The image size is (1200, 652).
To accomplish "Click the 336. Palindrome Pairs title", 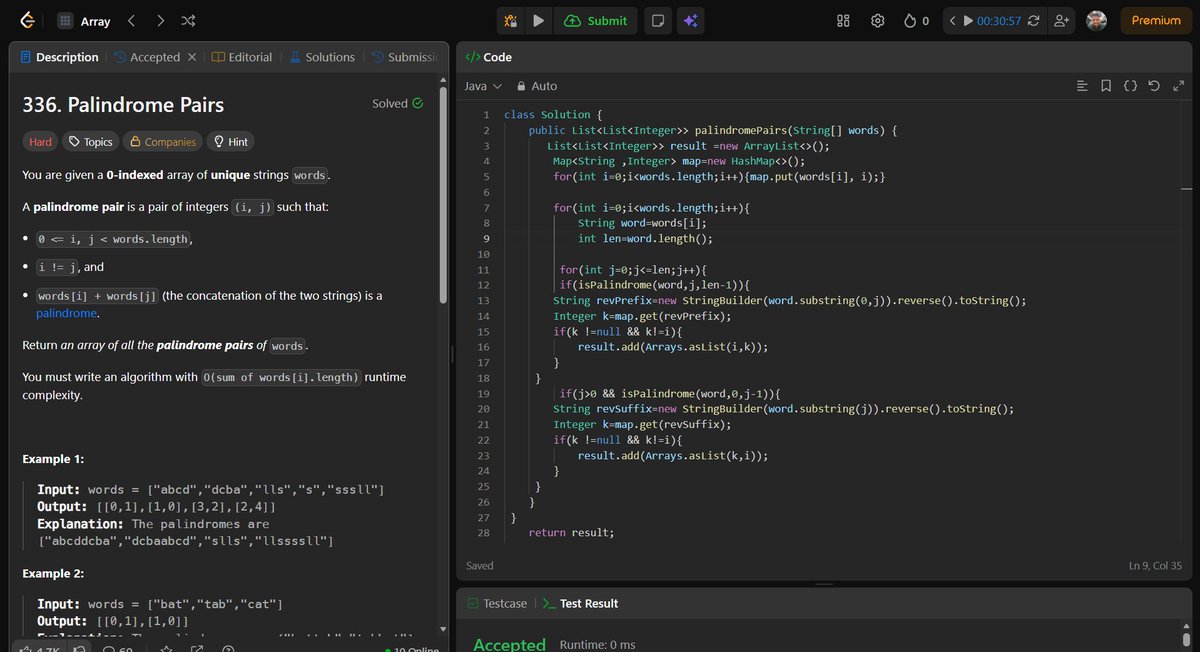I will click(x=123, y=105).
